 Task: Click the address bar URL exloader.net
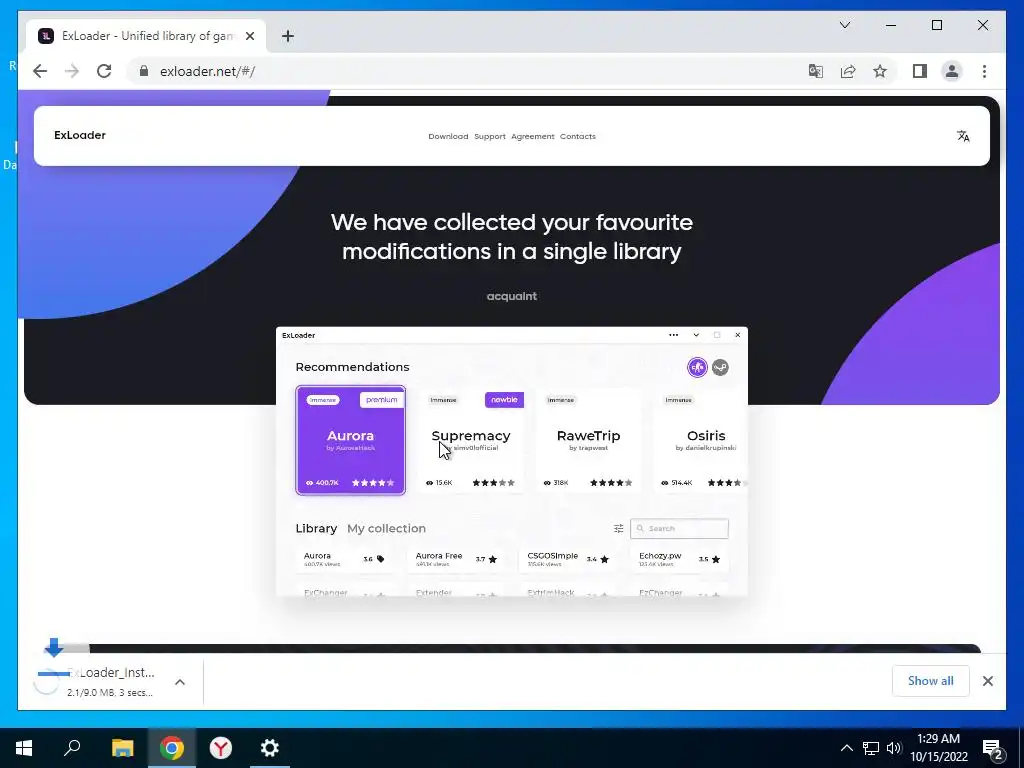point(208,71)
